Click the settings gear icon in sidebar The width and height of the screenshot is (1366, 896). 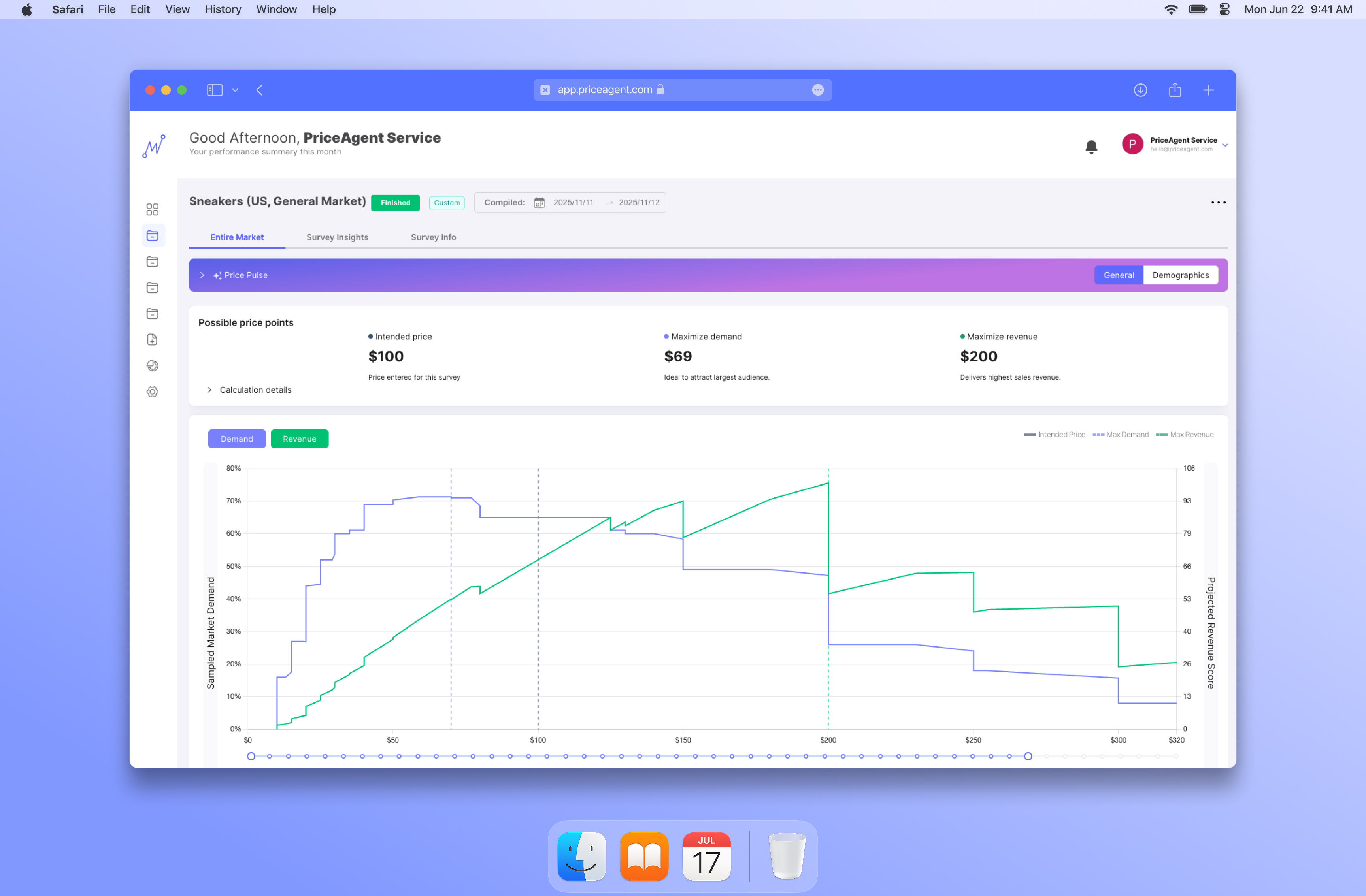[x=152, y=392]
